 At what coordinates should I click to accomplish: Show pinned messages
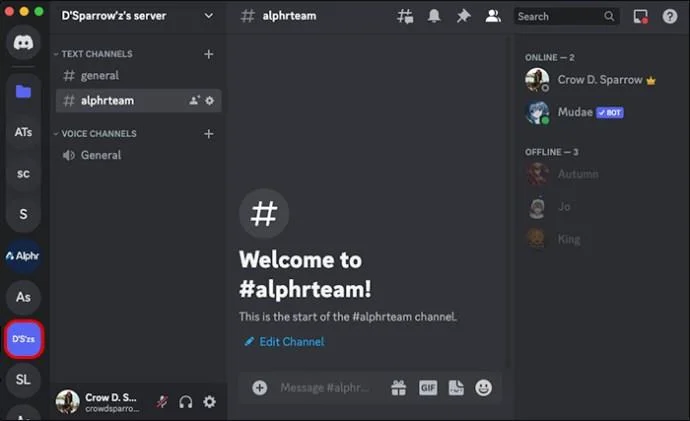coord(463,16)
